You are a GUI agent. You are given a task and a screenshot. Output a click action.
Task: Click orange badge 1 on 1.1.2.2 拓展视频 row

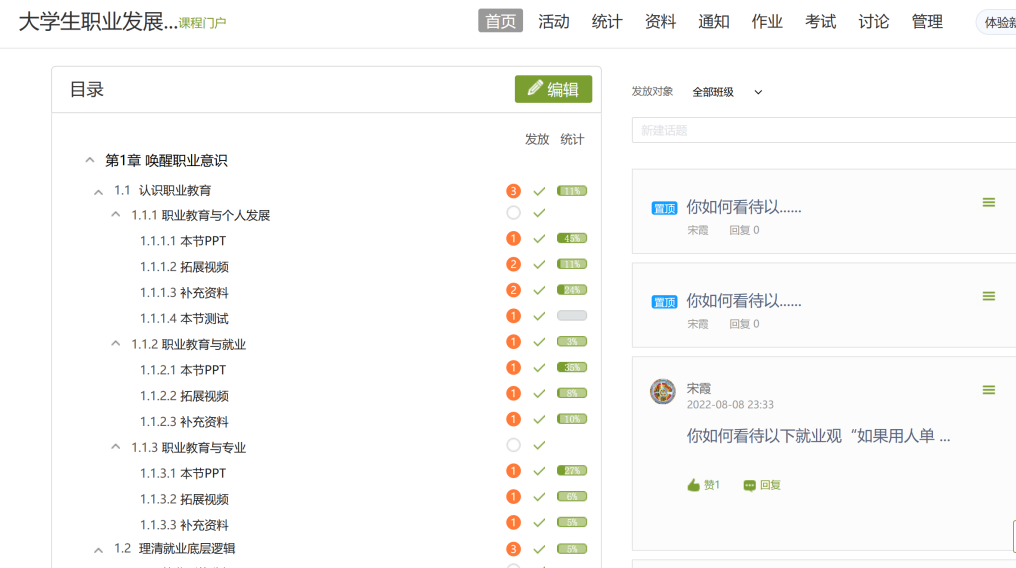(x=513, y=393)
